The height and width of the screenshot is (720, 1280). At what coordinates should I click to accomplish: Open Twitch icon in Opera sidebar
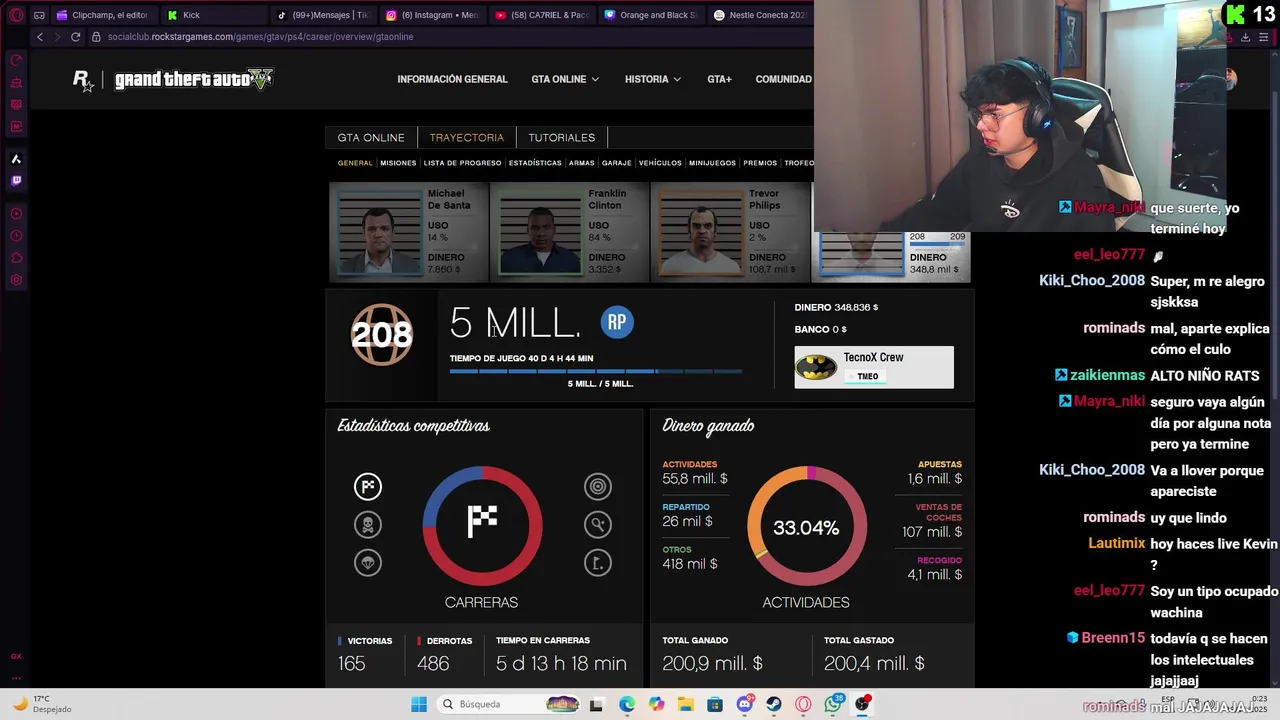[16, 181]
